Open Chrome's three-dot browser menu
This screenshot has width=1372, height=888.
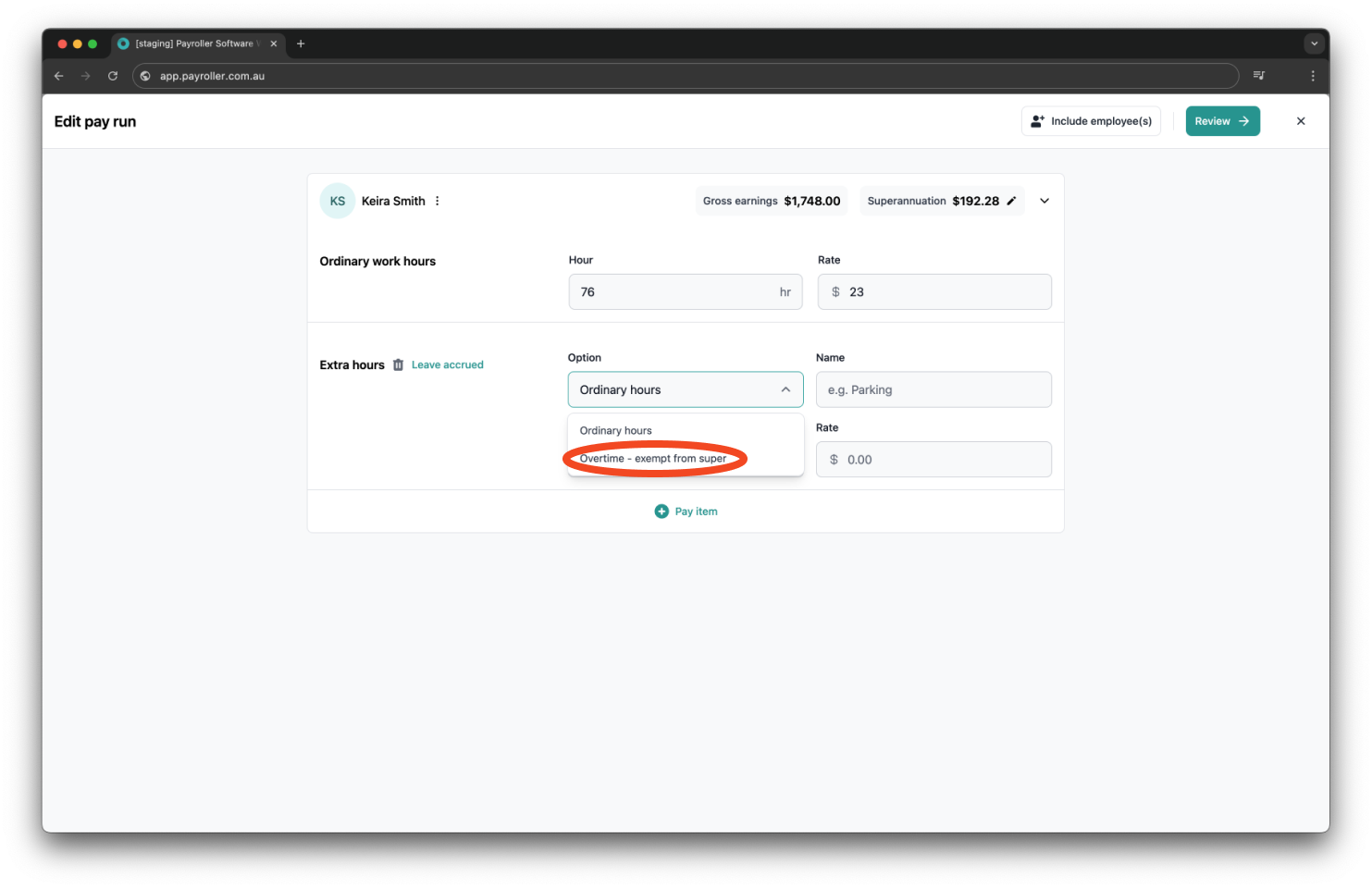coord(1313,76)
